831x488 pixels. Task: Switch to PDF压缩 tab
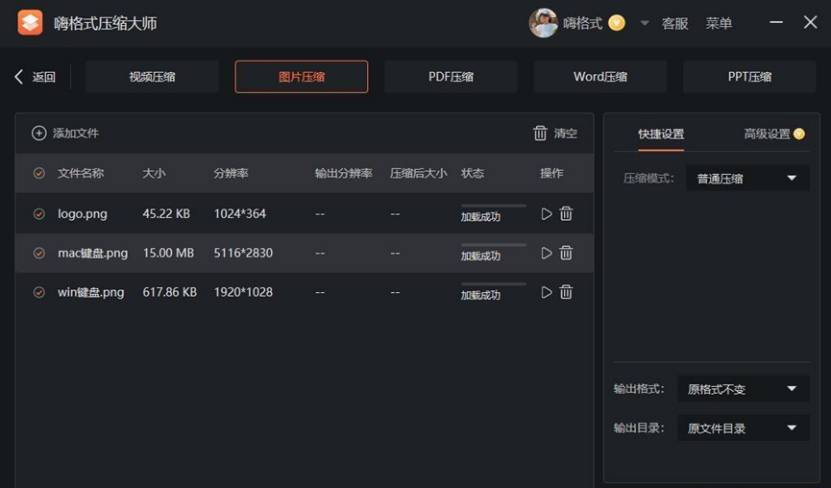pyautogui.click(x=450, y=77)
